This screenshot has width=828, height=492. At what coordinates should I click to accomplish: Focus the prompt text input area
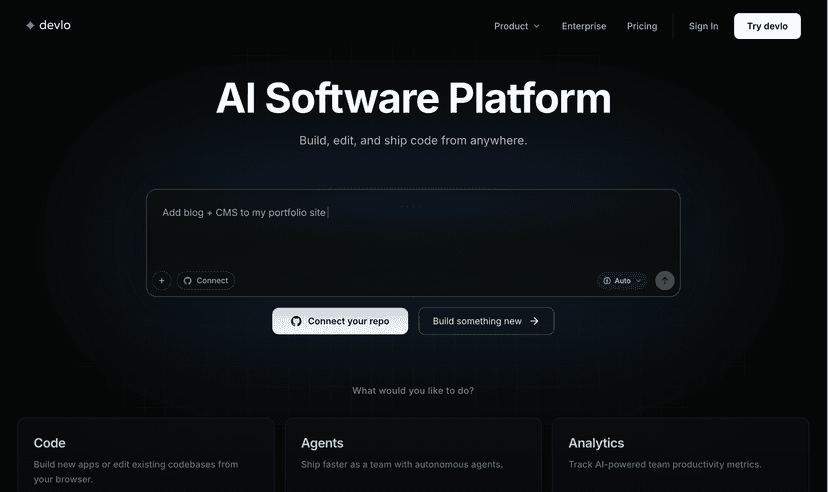click(413, 230)
